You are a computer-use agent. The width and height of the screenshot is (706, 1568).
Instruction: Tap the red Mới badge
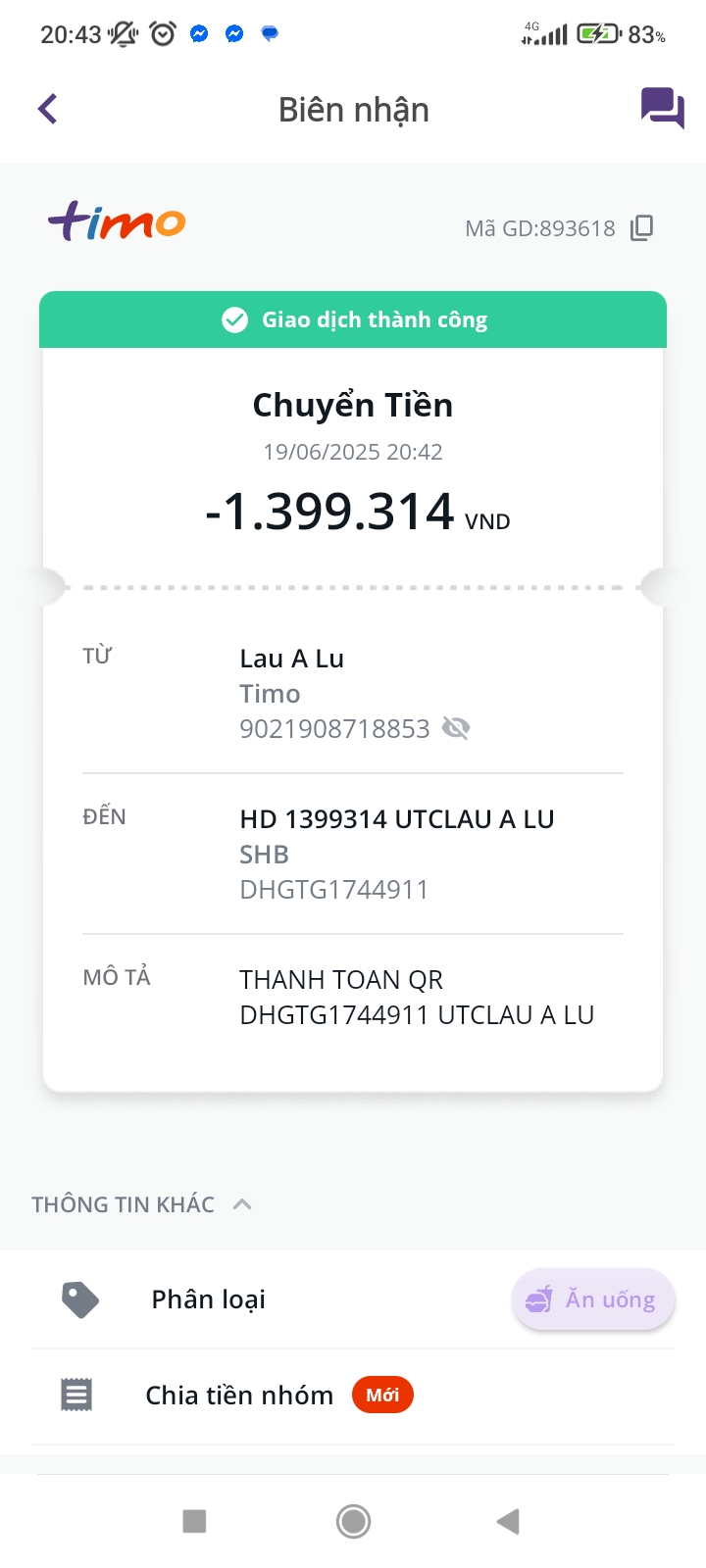click(x=382, y=1395)
